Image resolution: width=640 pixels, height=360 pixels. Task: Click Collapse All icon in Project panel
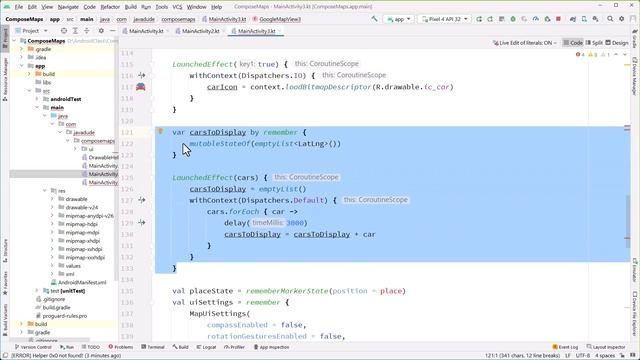pos(87,31)
